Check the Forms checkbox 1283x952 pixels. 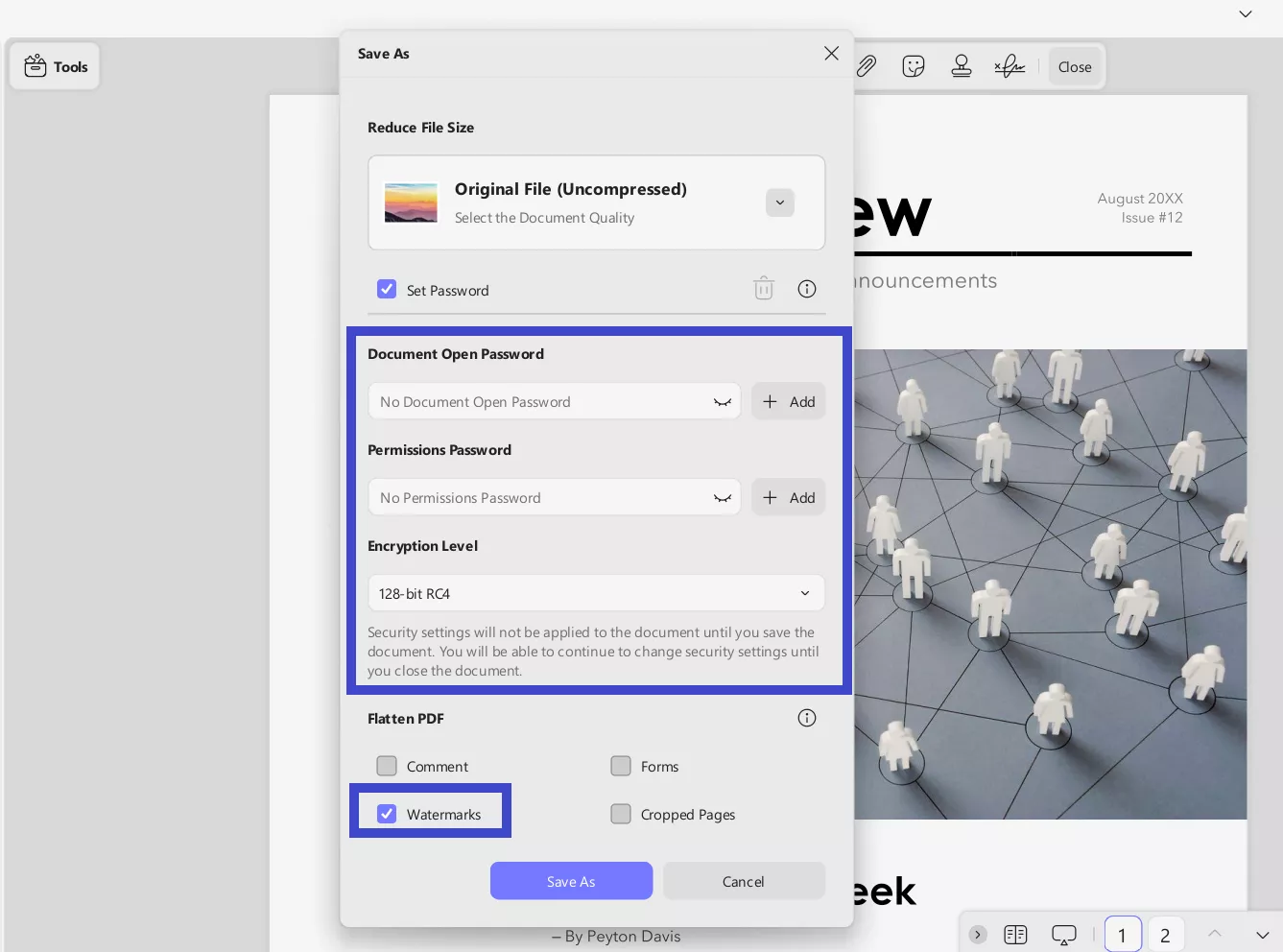[621, 766]
